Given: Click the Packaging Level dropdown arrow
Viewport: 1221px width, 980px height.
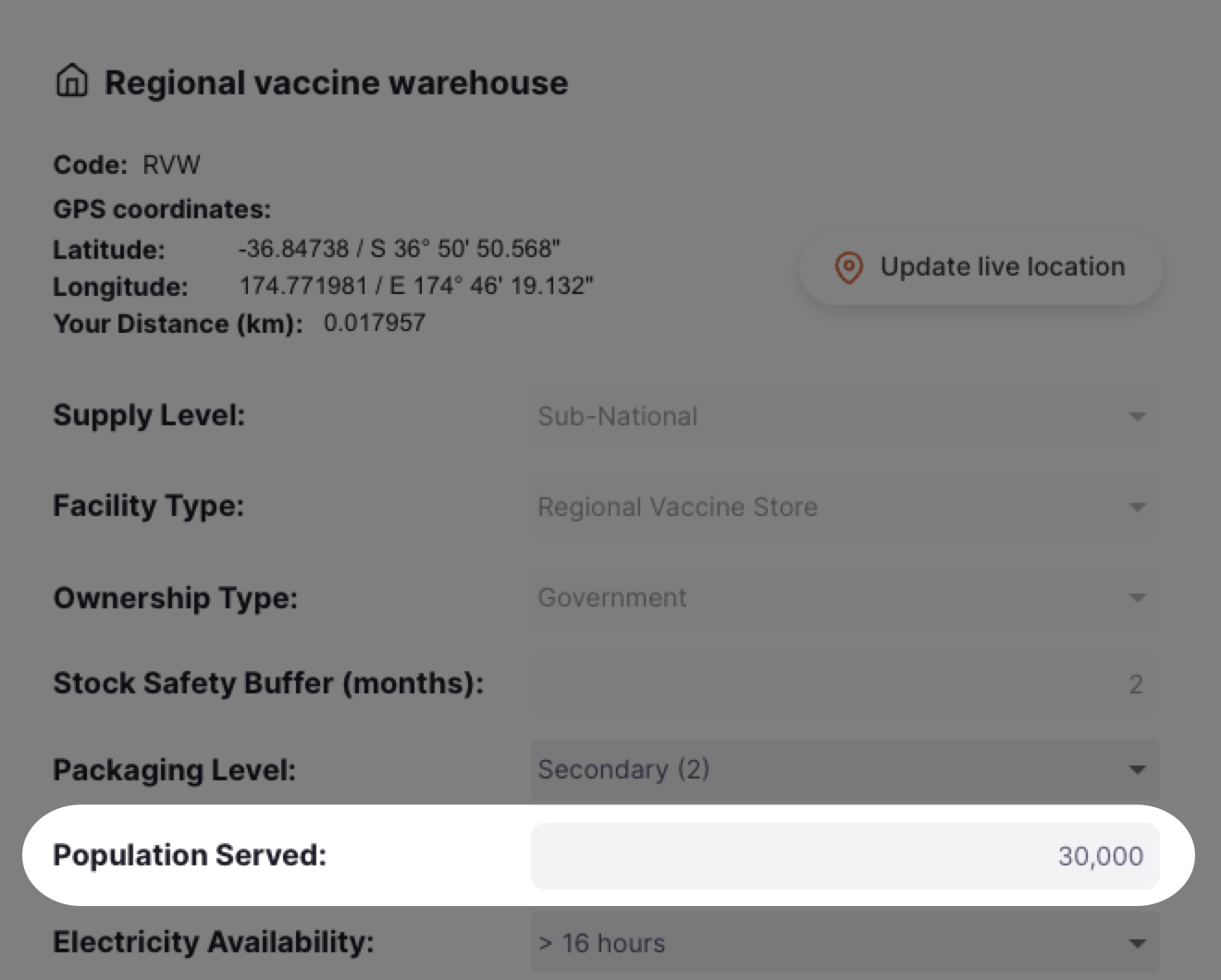Looking at the screenshot, I should click(1138, 770).
